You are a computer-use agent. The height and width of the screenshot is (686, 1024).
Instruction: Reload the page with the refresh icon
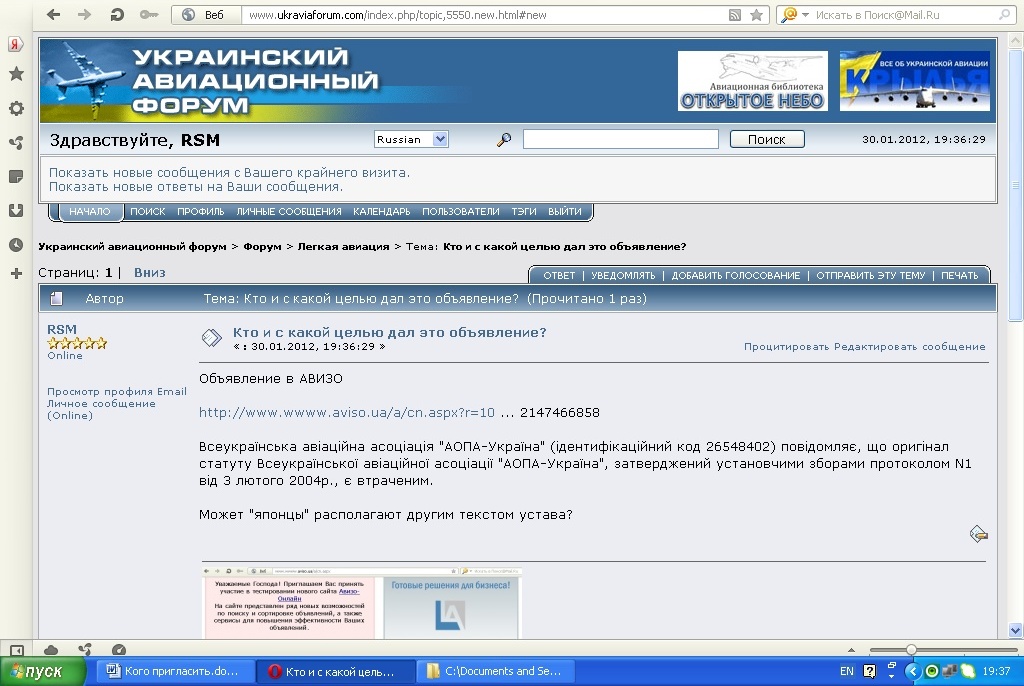tap(117, 15)
